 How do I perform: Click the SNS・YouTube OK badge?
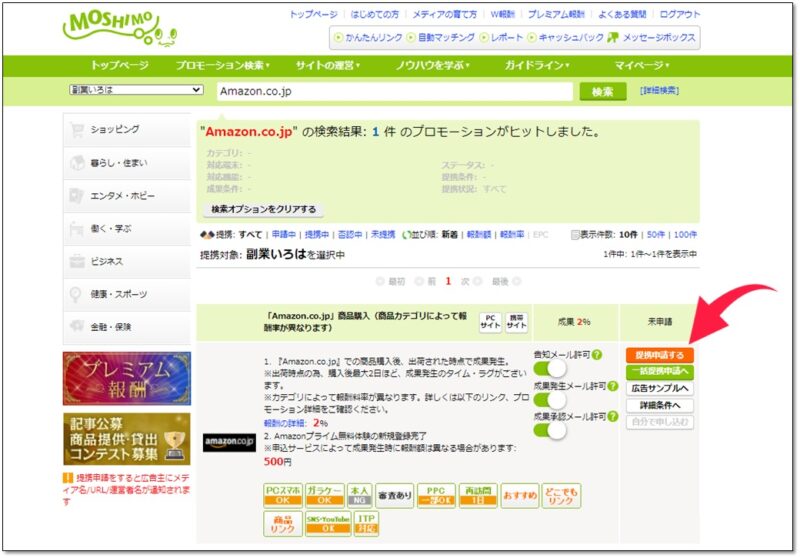pos(328,524)
